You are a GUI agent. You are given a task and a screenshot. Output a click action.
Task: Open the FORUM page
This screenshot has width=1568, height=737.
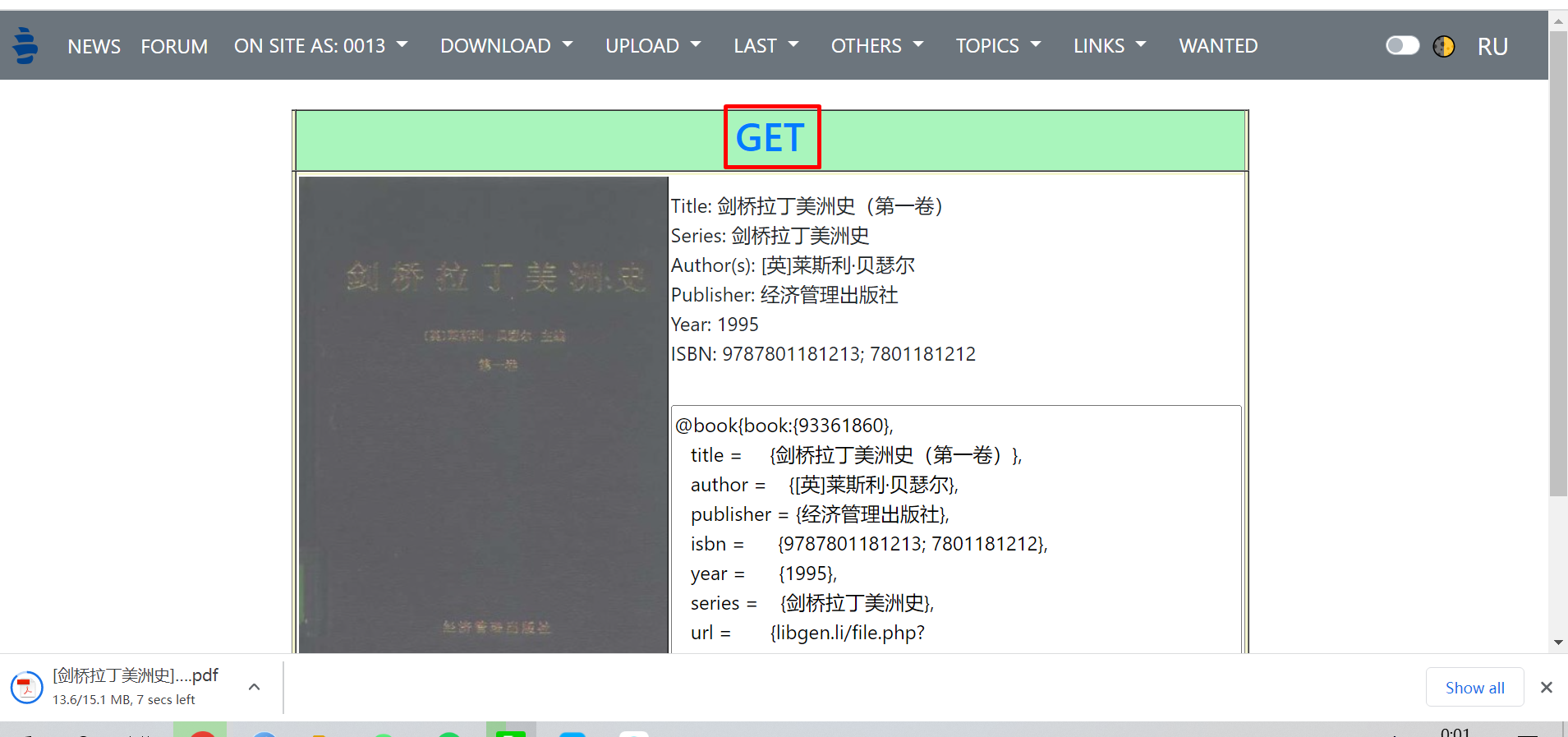click(174, 47)
